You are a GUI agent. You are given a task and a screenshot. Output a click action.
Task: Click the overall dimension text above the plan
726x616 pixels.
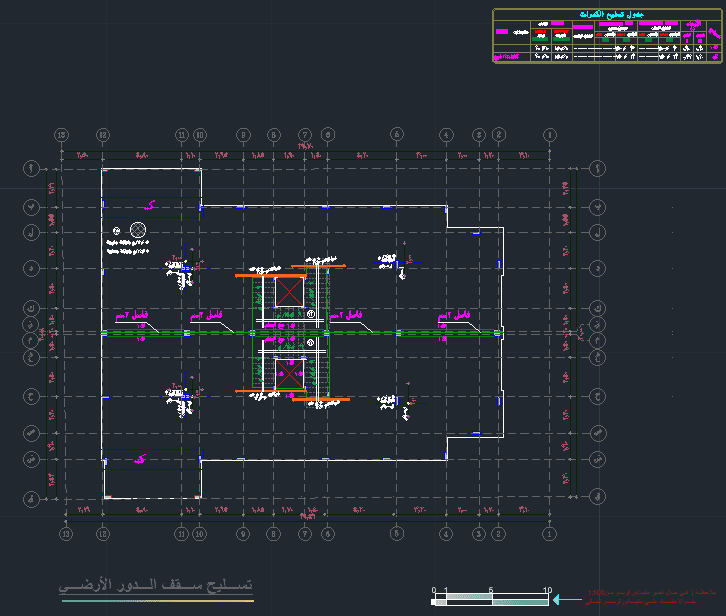[306, 146]
